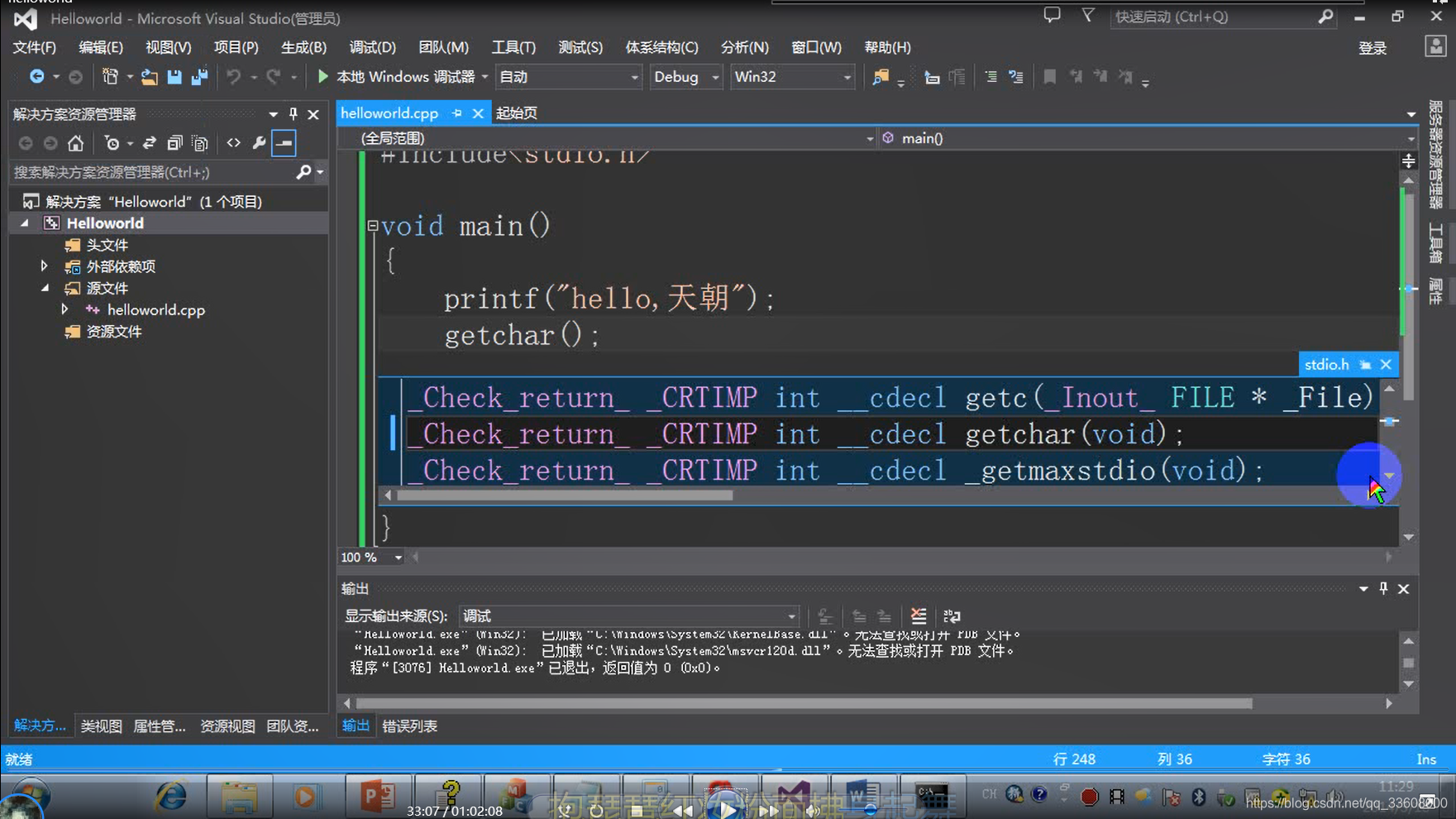Image resolution: width=1456 pixels, height=819 pixels.
Task: Switch to the 类视图 tab
Action: tap(101, 726)
